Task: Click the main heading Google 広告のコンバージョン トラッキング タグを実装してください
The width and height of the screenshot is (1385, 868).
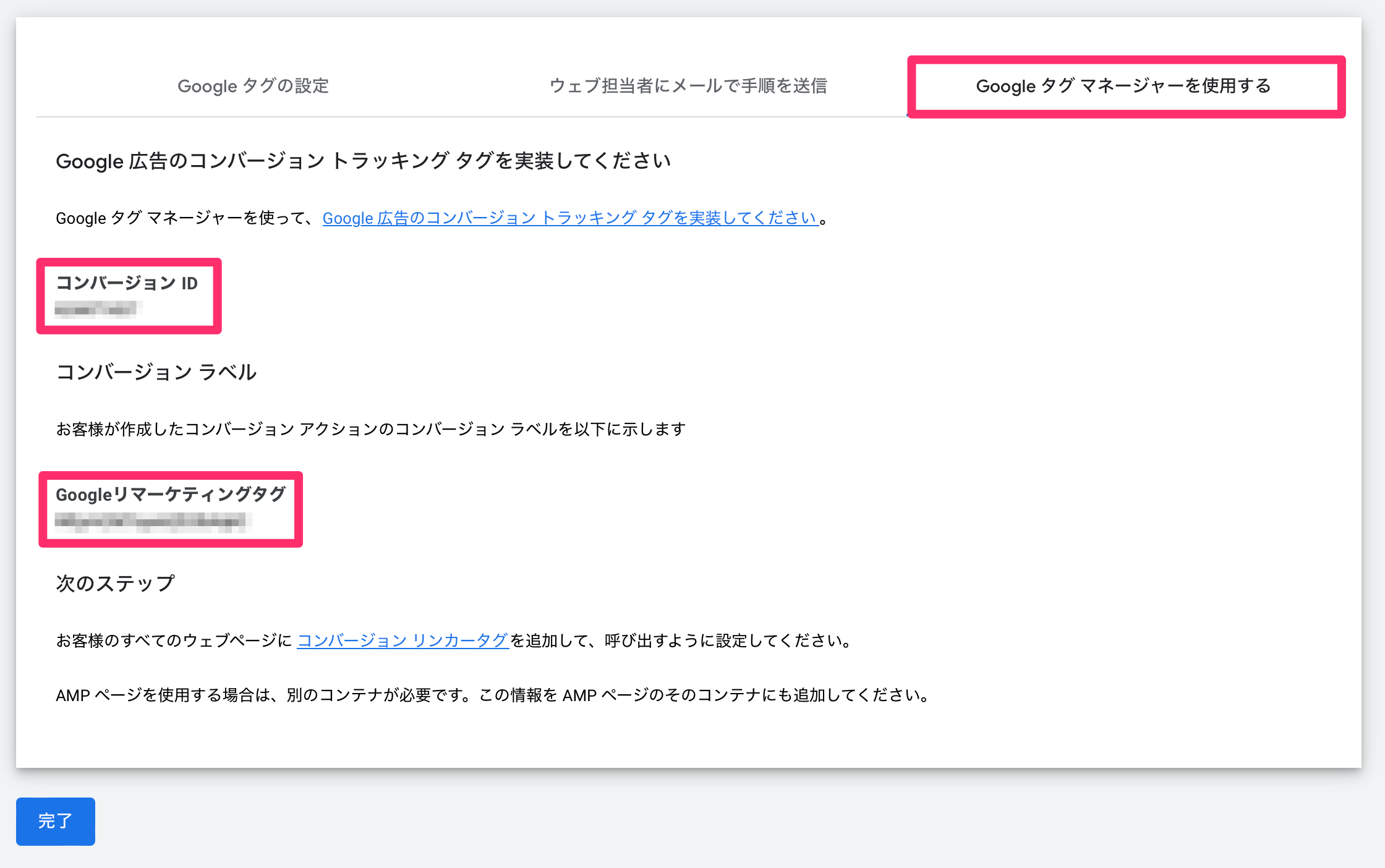Action: tap(364, 161)
